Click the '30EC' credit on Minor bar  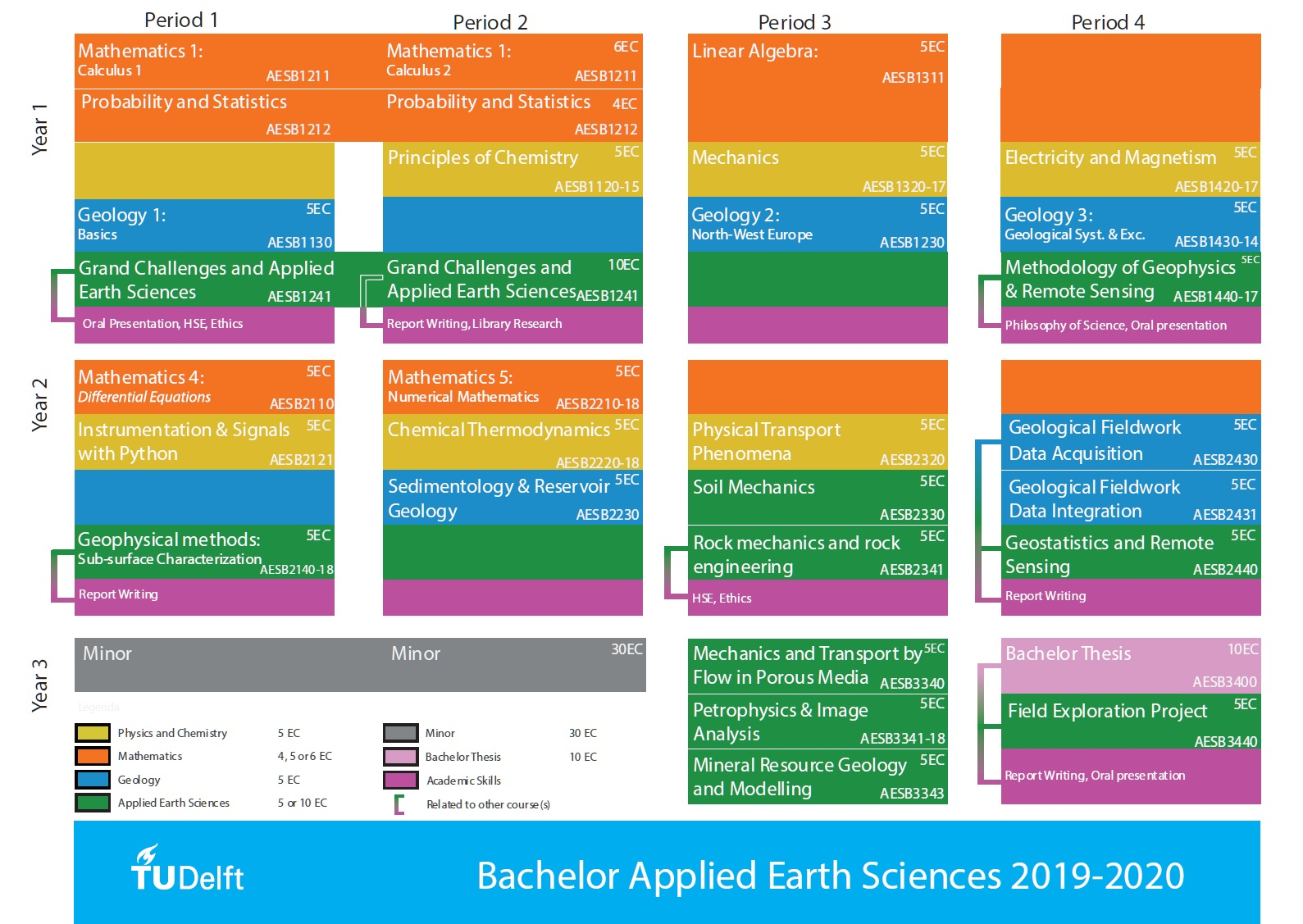coord(626,649)
